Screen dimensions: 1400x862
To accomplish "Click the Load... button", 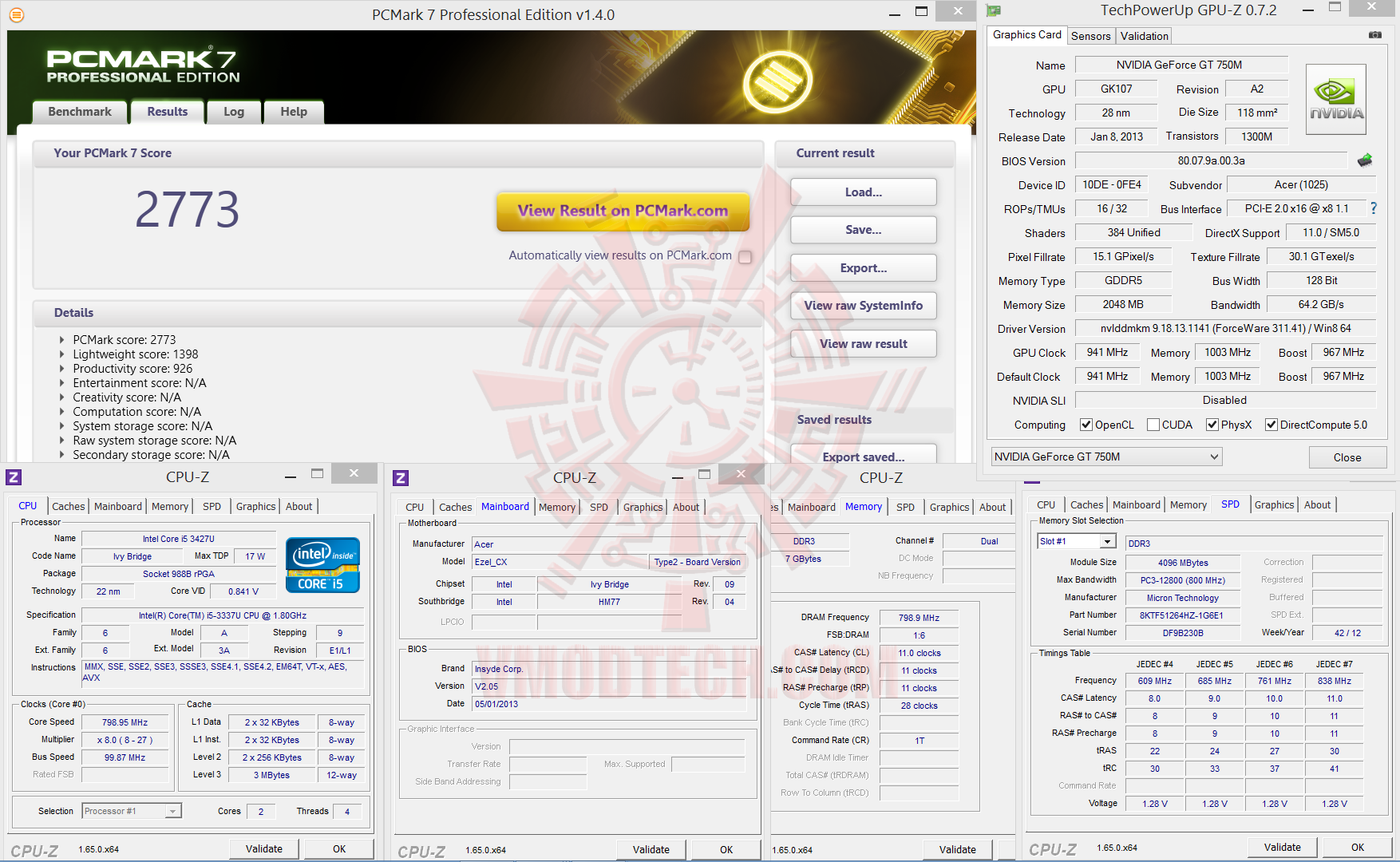I will point(864,192).
